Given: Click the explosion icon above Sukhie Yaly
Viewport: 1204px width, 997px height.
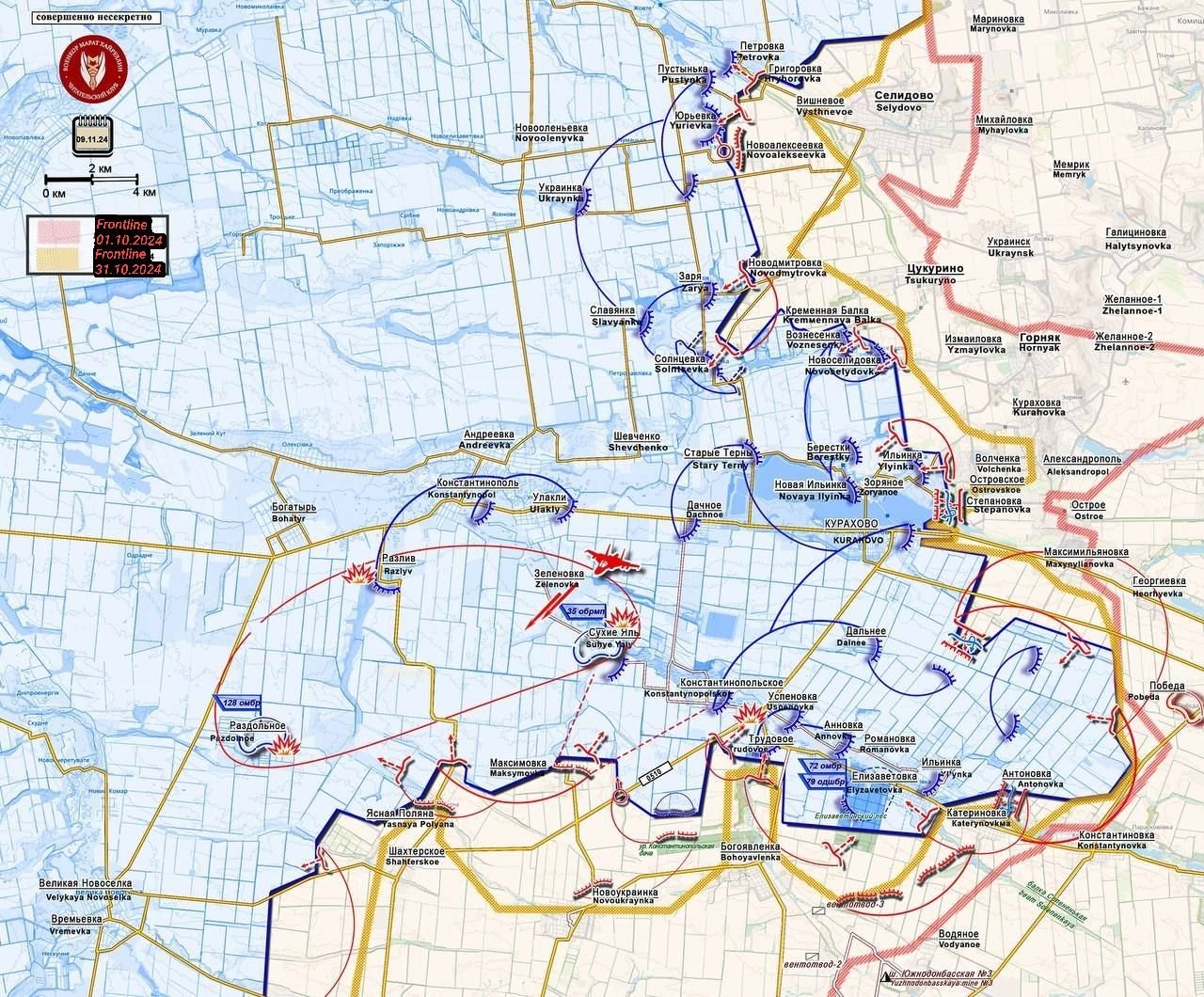Looking at the screenshot, I should (x=622, y=620).
